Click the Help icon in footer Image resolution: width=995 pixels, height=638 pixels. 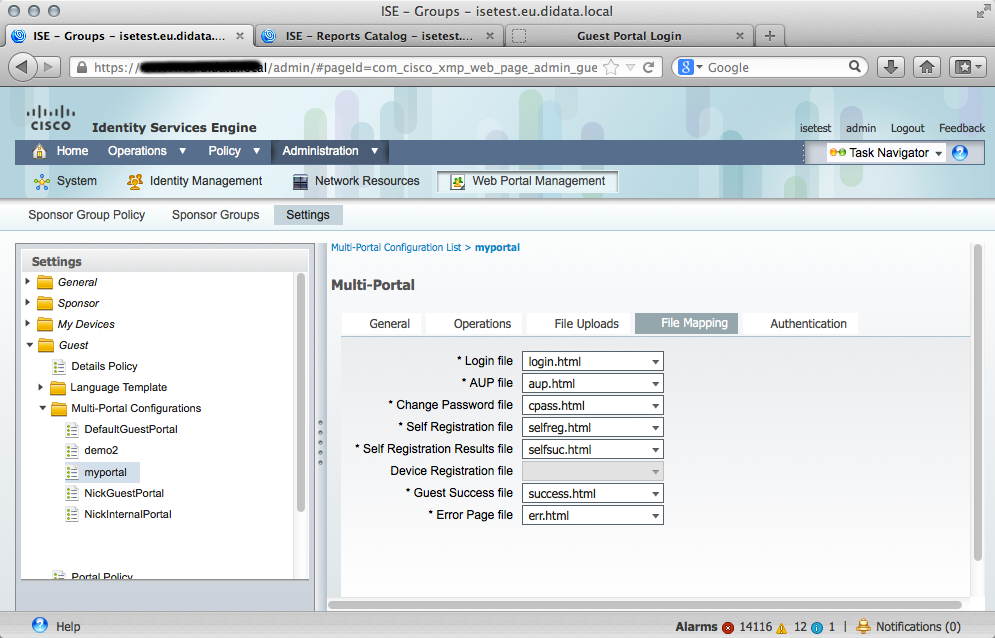coord(39,625)
